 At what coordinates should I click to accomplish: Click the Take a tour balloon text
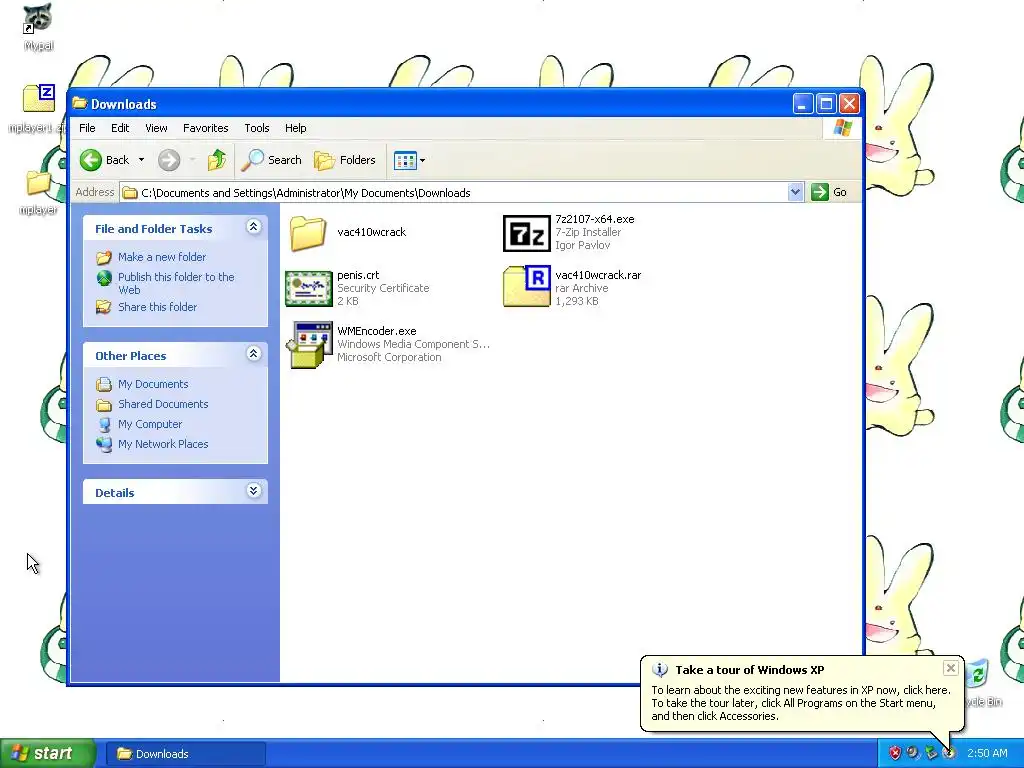click(x=801, y=703)
